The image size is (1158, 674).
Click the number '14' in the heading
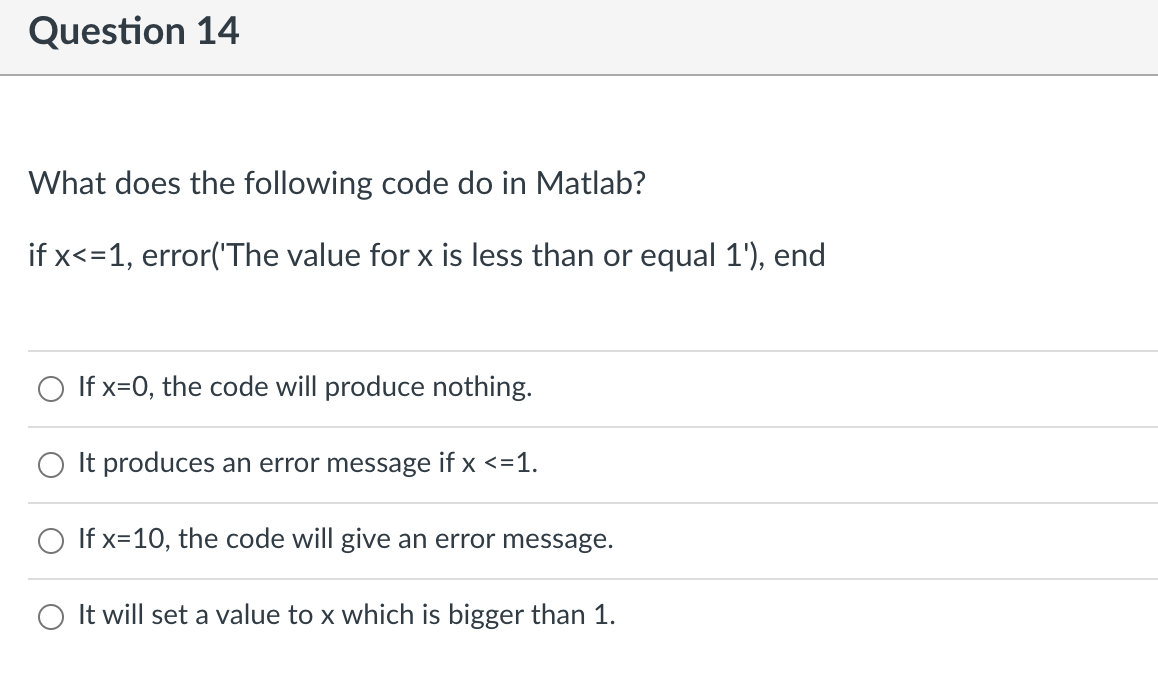tap(218, 32)
